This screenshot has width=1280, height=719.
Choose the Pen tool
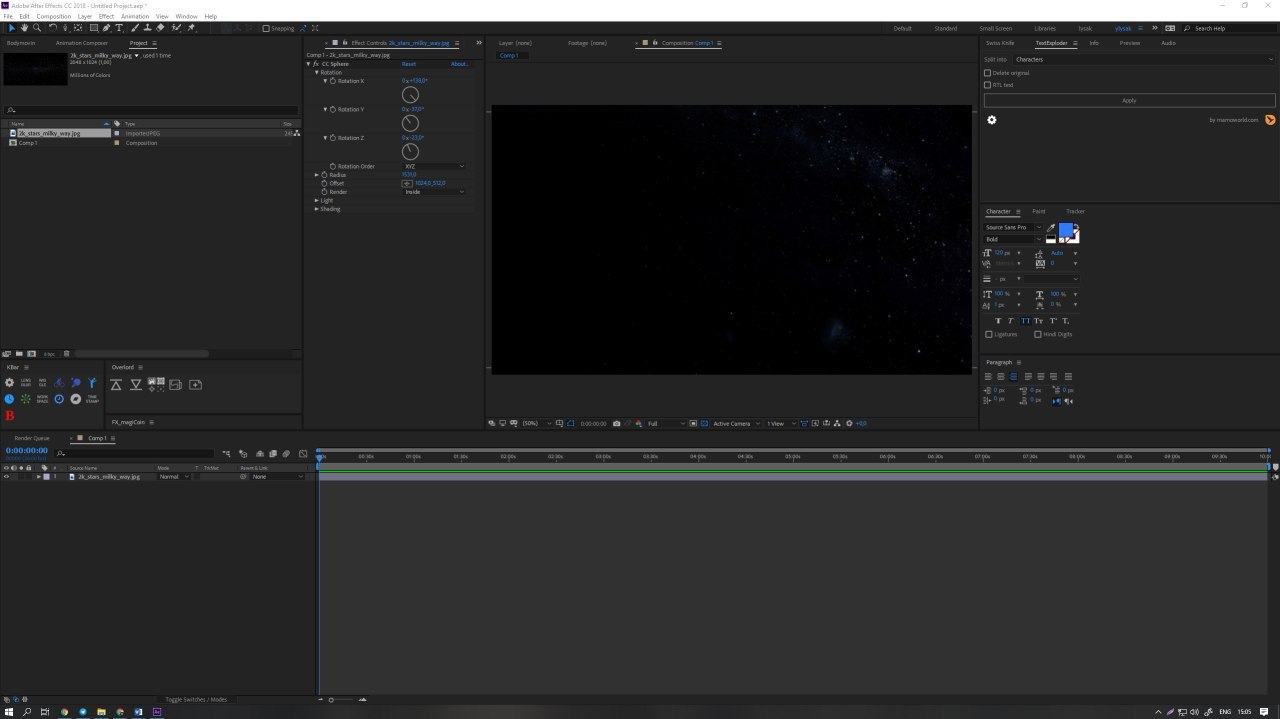point(106,28)
